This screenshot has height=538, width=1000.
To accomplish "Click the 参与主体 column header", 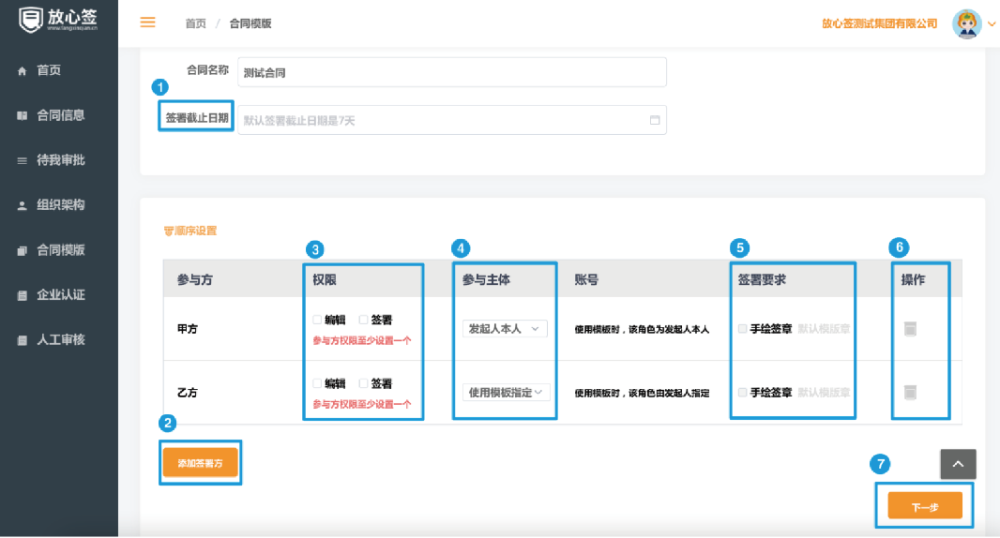I will point(486,280).
